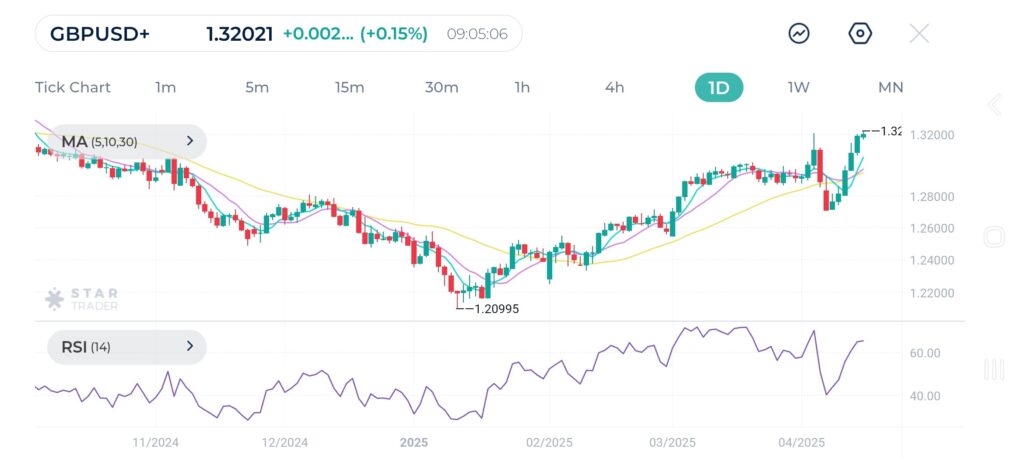Select the 1m timeframe
Viewport: 1024px width, 473px height.
(x=165, y=87)
